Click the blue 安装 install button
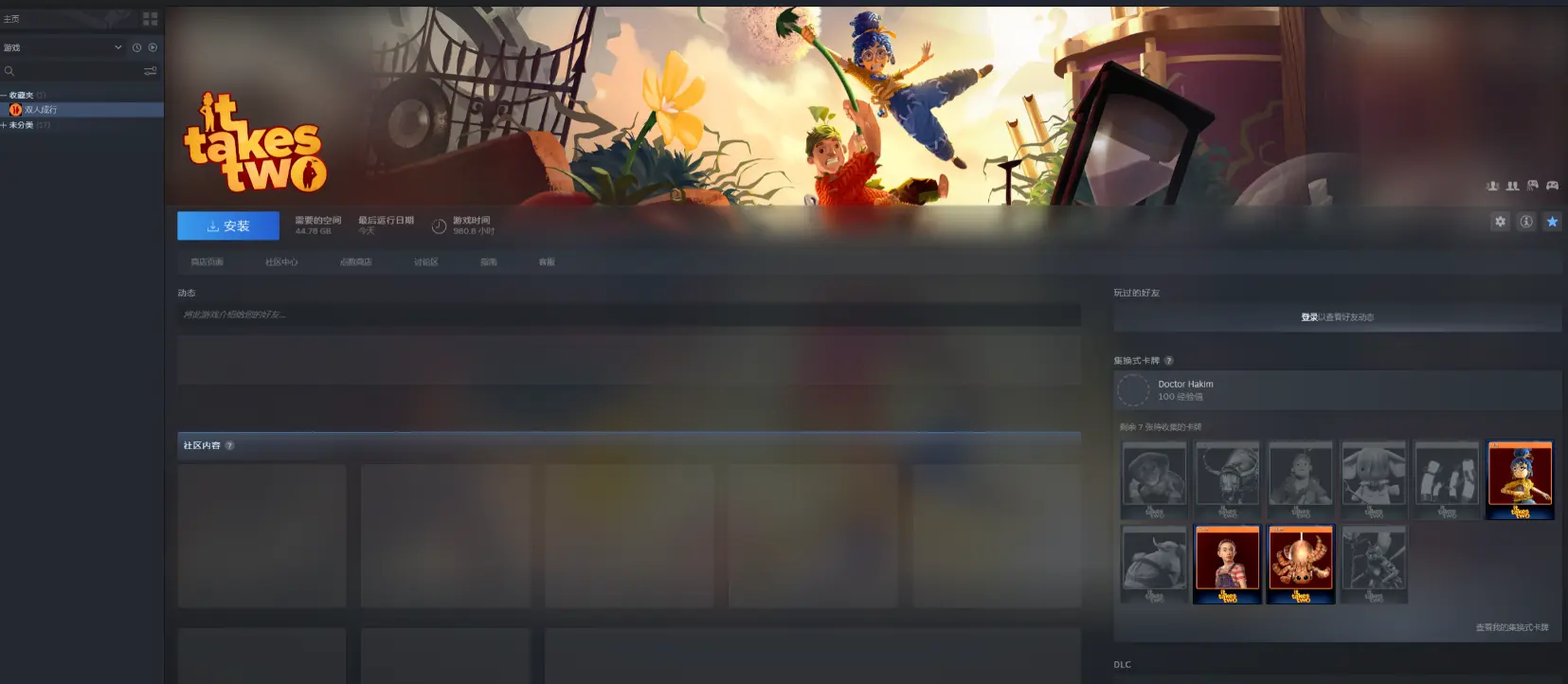 click(228, 225)
